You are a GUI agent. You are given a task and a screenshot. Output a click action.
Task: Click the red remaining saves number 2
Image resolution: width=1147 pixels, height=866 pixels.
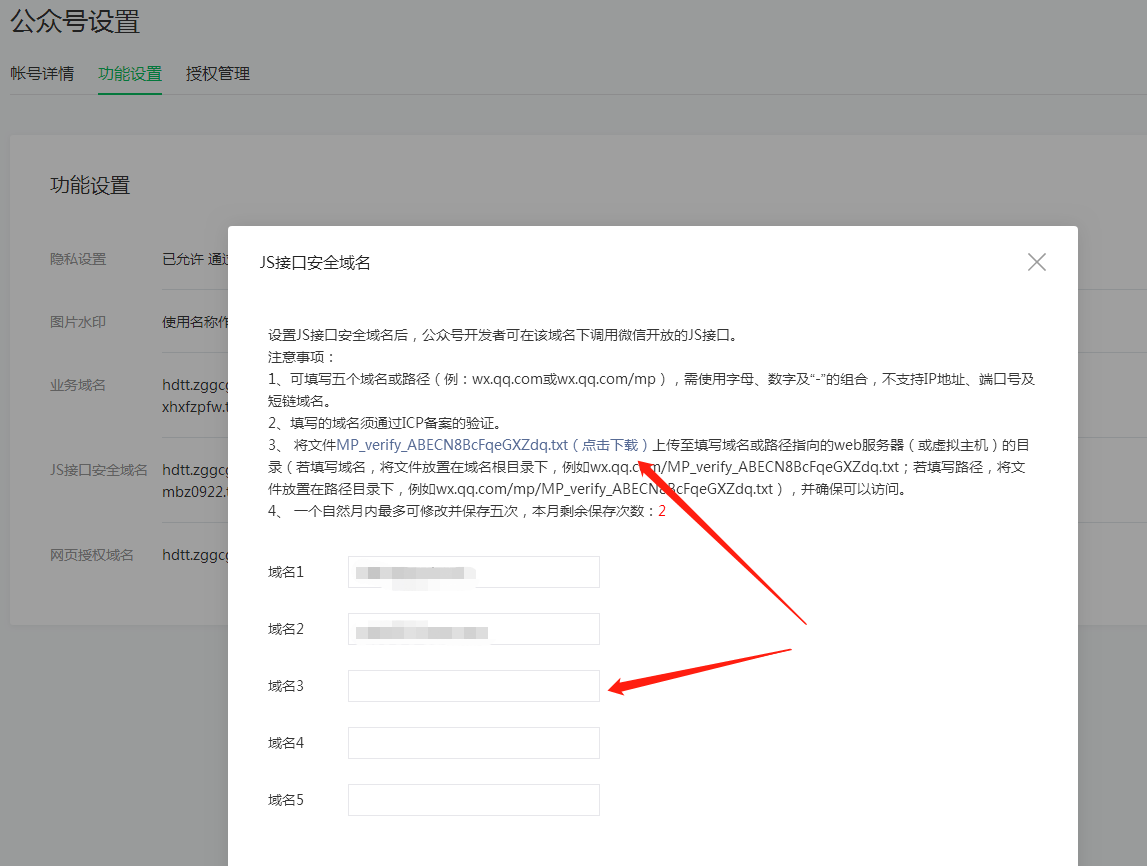(662, 511)
